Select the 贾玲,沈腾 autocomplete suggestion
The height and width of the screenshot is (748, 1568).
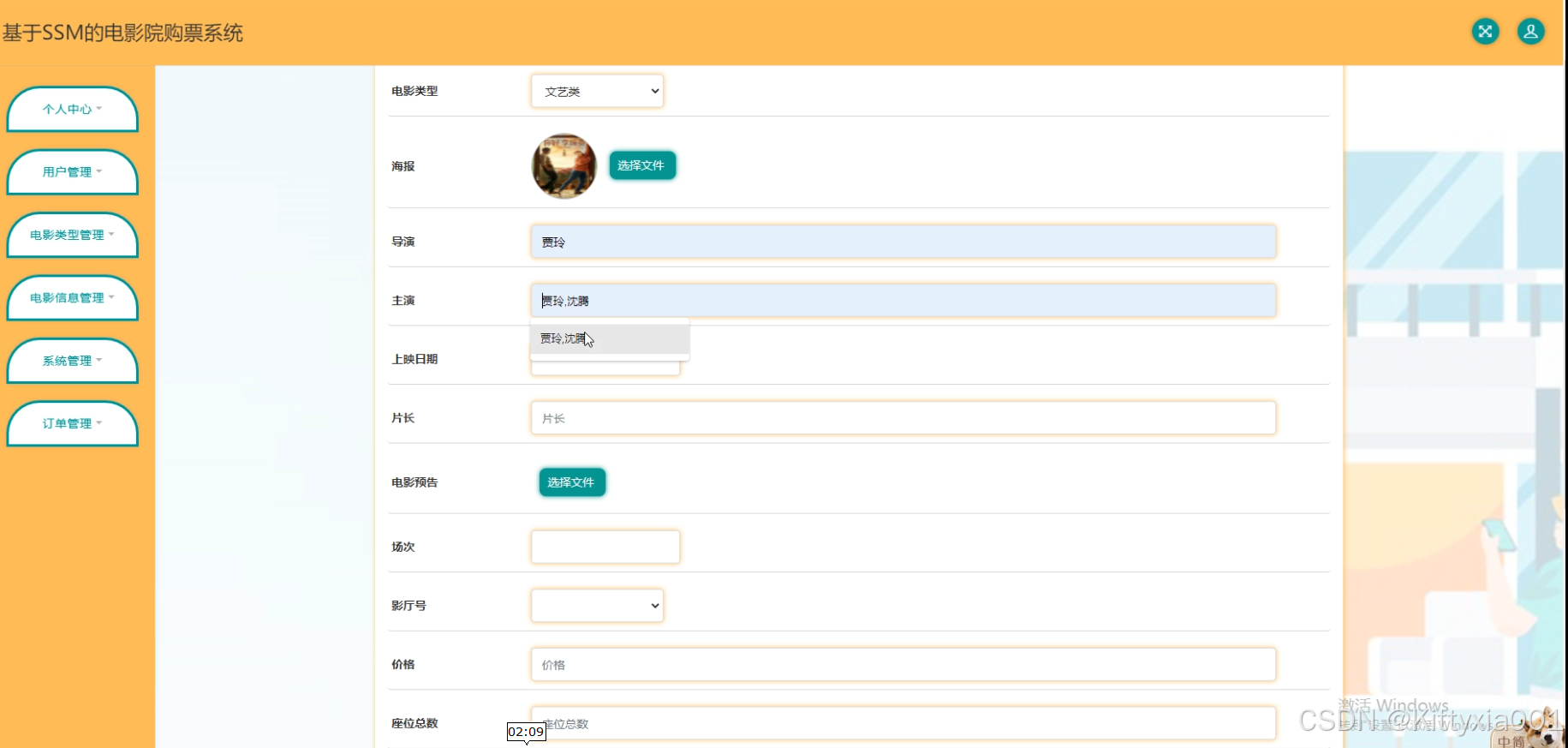point(609,339)
